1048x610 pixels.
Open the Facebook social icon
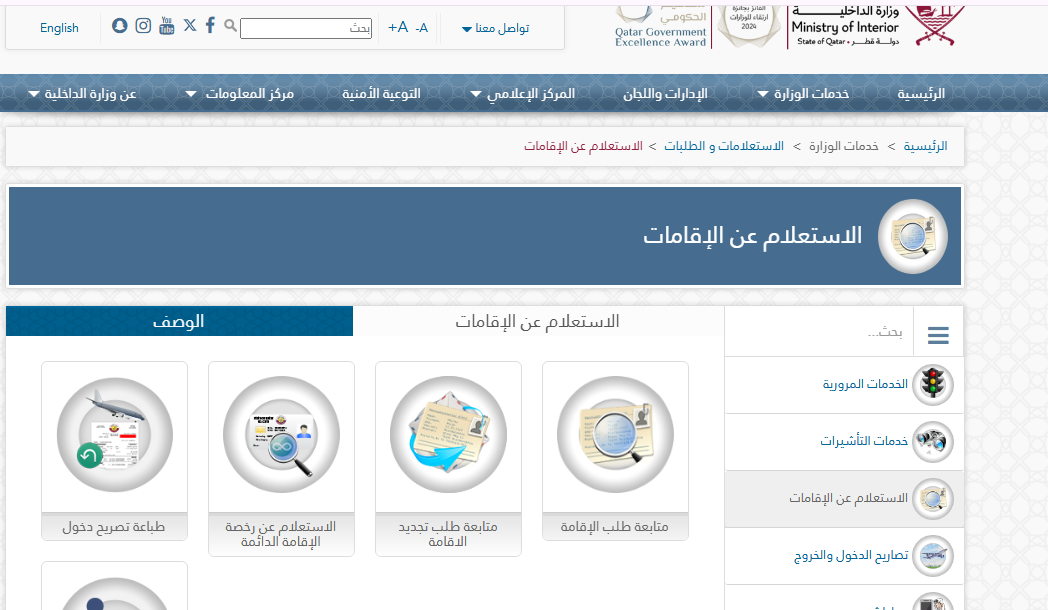coord(210,25)
